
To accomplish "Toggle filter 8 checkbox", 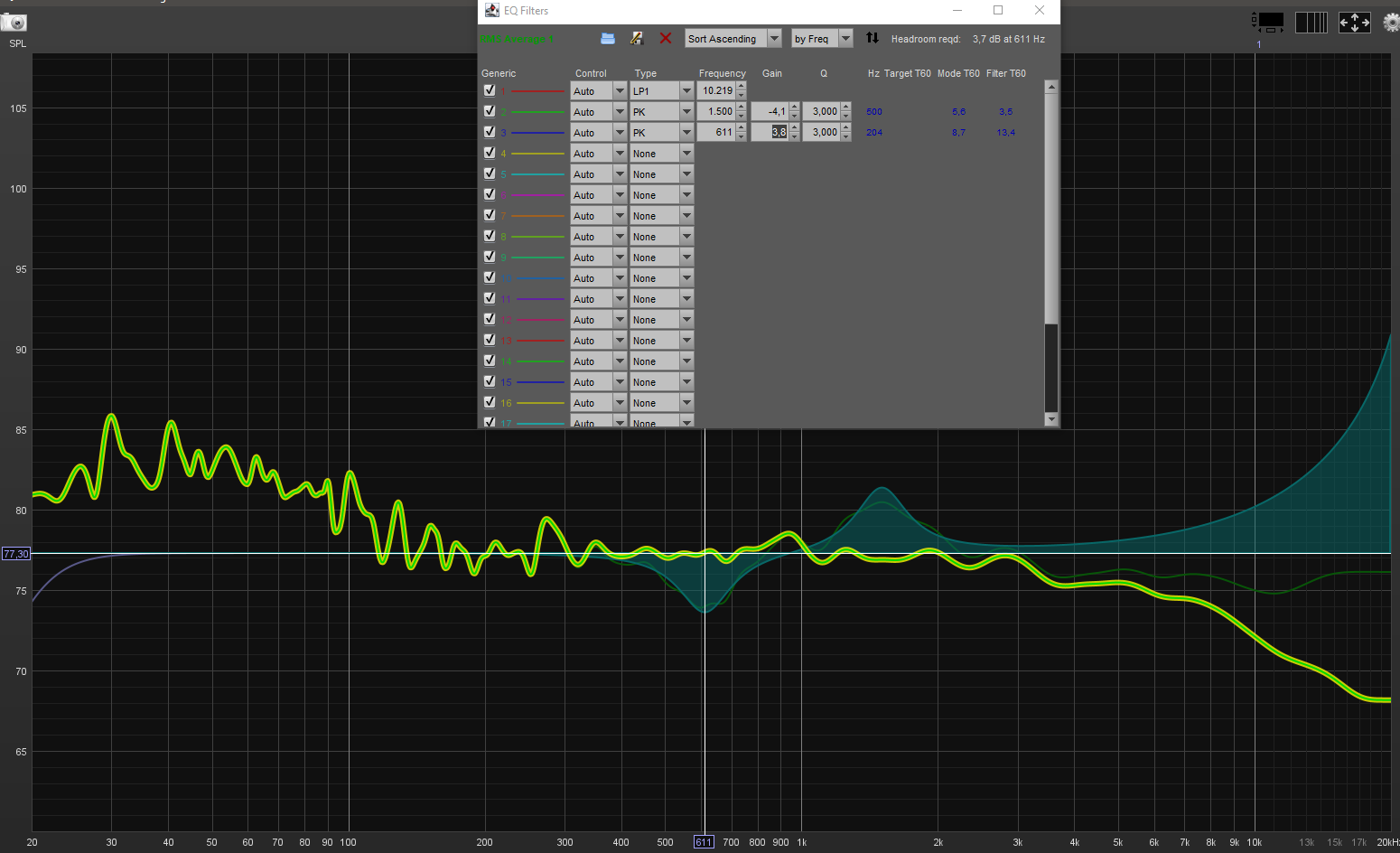I will (490, 236).
